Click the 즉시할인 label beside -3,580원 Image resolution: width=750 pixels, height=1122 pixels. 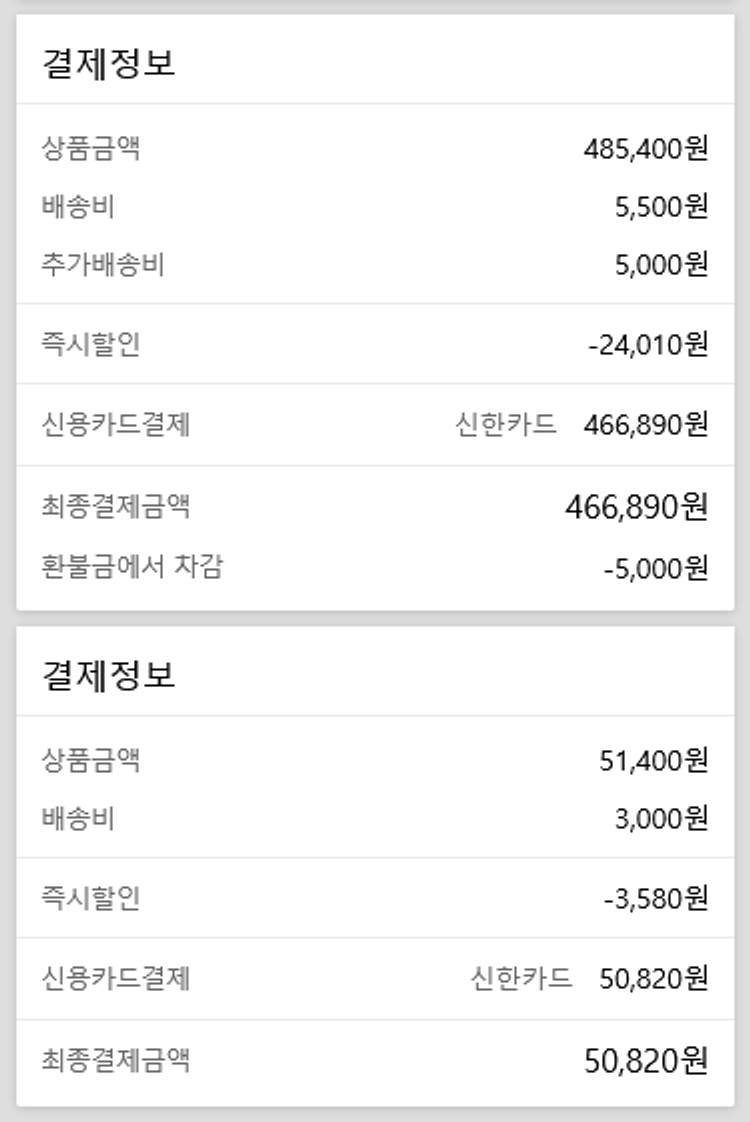pyautogui.click(x=91, y=898)
